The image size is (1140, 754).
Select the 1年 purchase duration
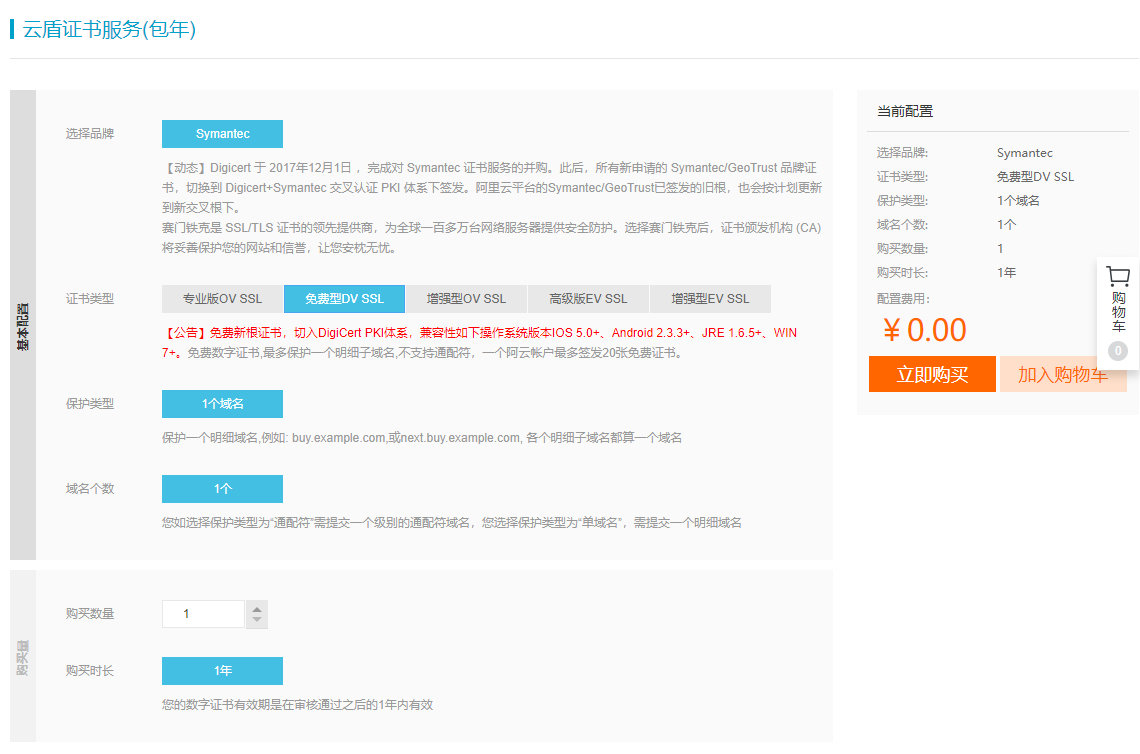click(222, 670)
